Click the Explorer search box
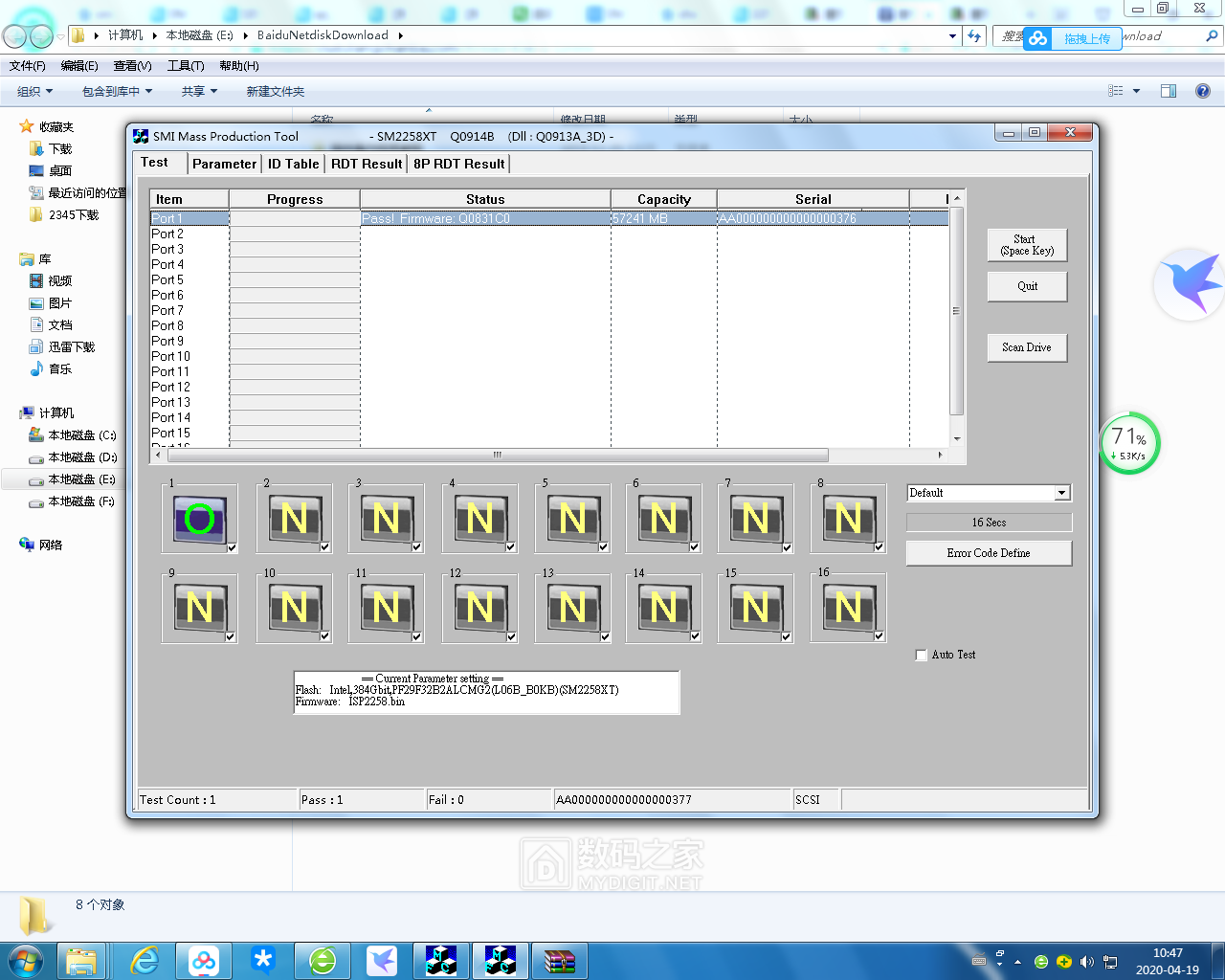1225x980 pixels. click(x=1108, y=36)
